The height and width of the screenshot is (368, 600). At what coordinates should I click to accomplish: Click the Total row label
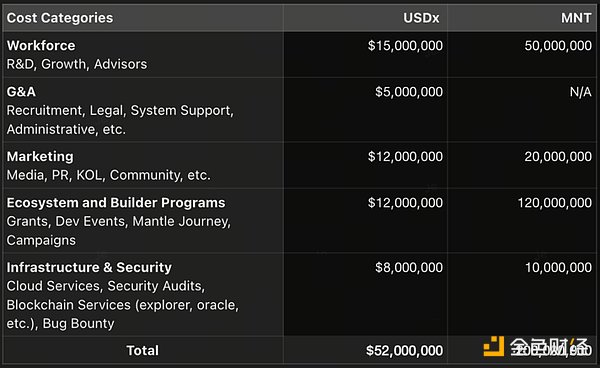pos(142,350)
